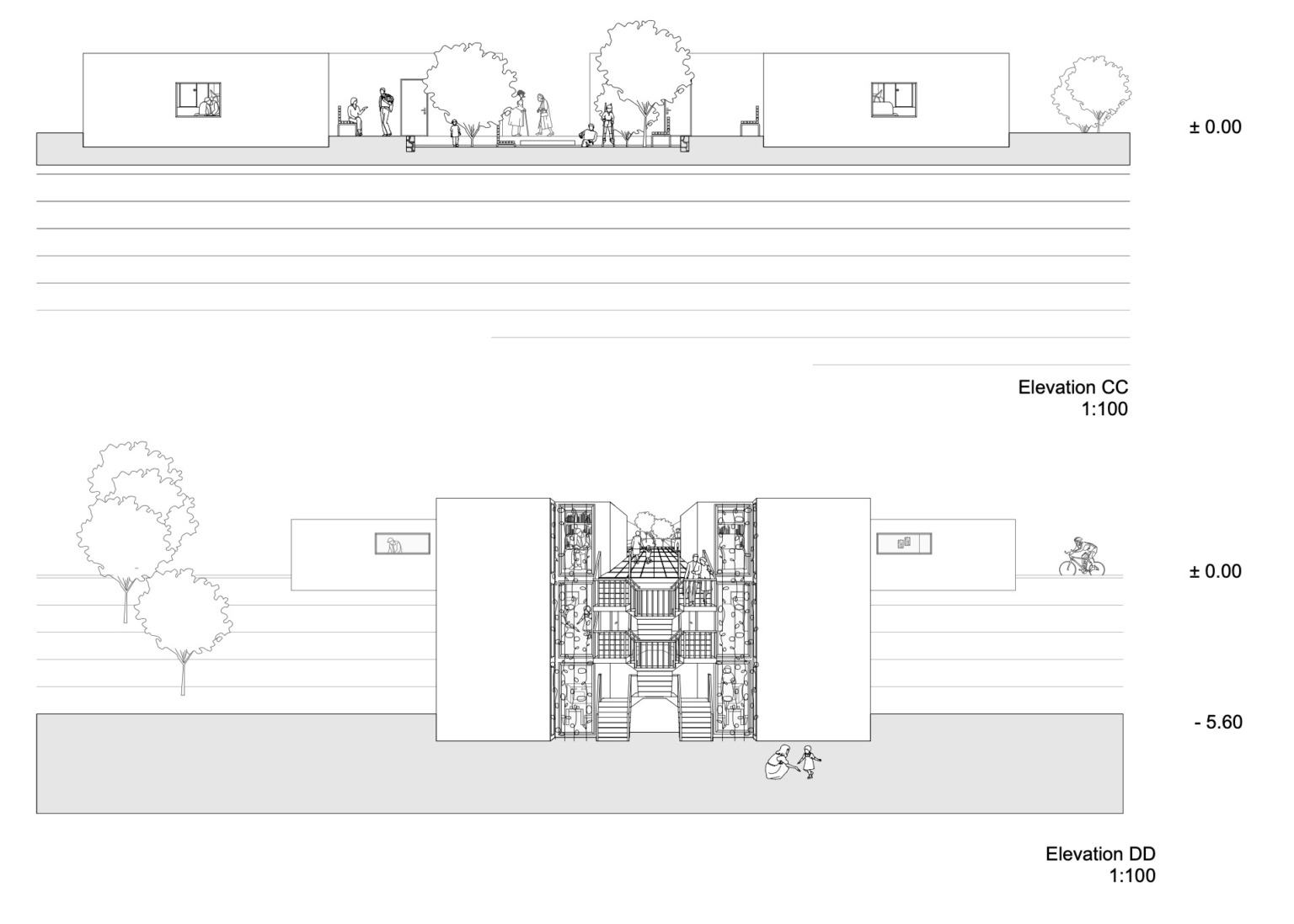Select the right horizontal window in Elevation DD
This screenshot has height=924, width=1294.
click(903, 543)
